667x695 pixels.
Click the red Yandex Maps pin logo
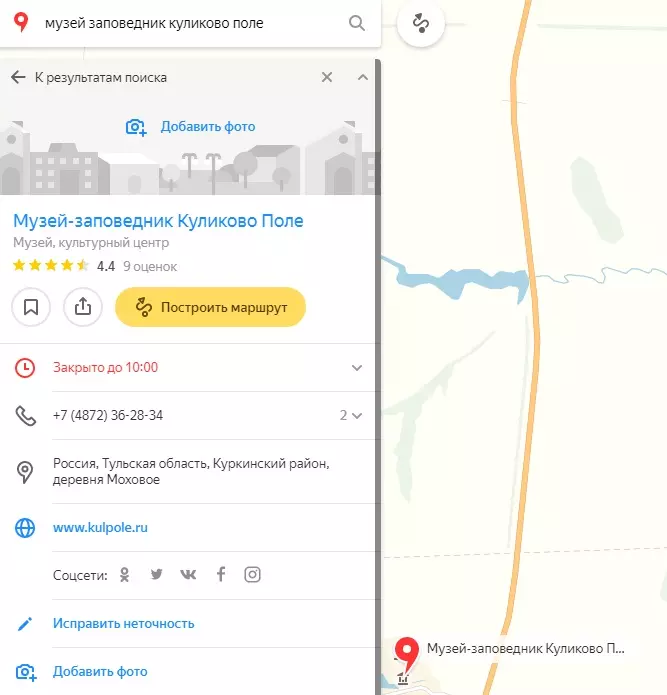(21, 22)
